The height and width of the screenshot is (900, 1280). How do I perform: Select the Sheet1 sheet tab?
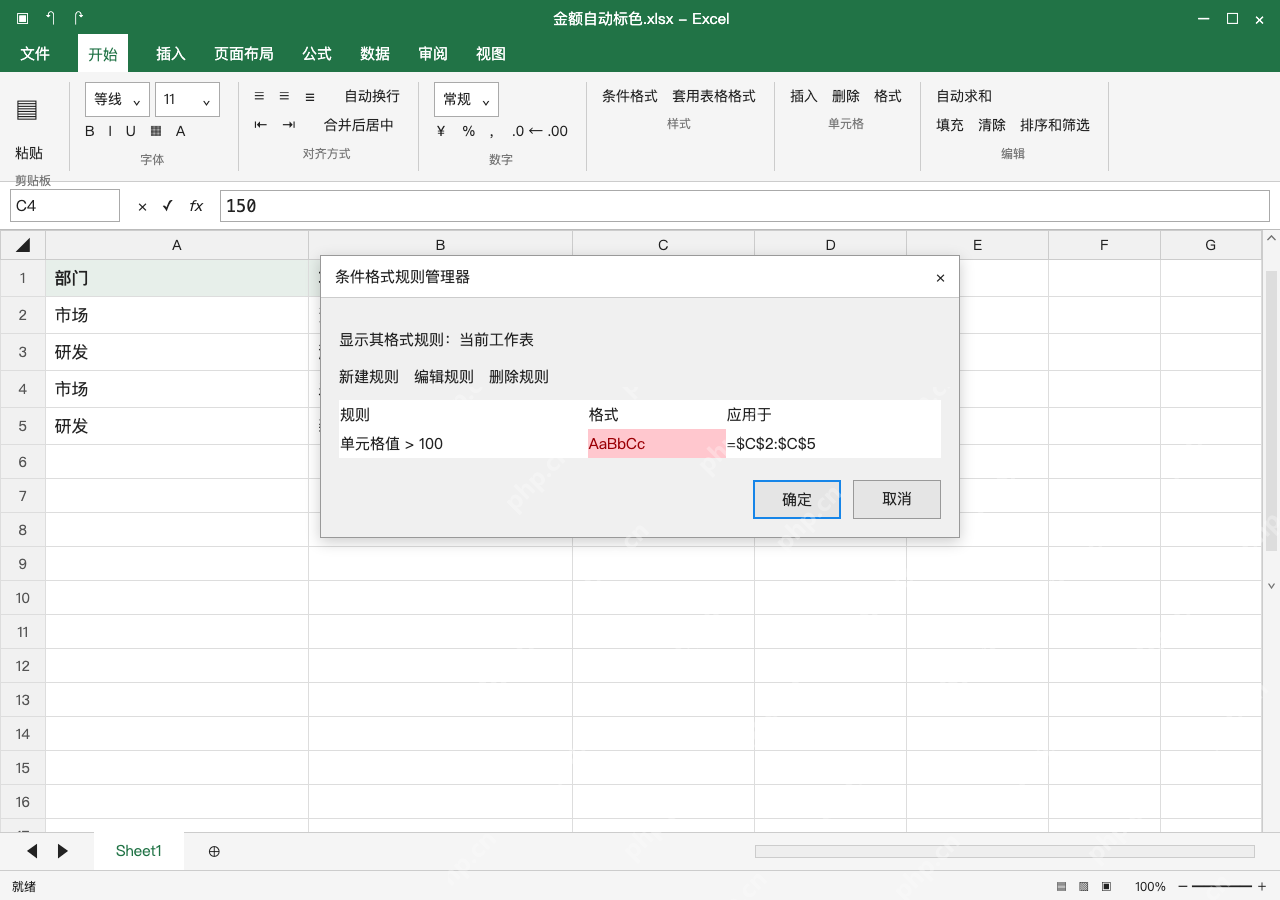139,851
